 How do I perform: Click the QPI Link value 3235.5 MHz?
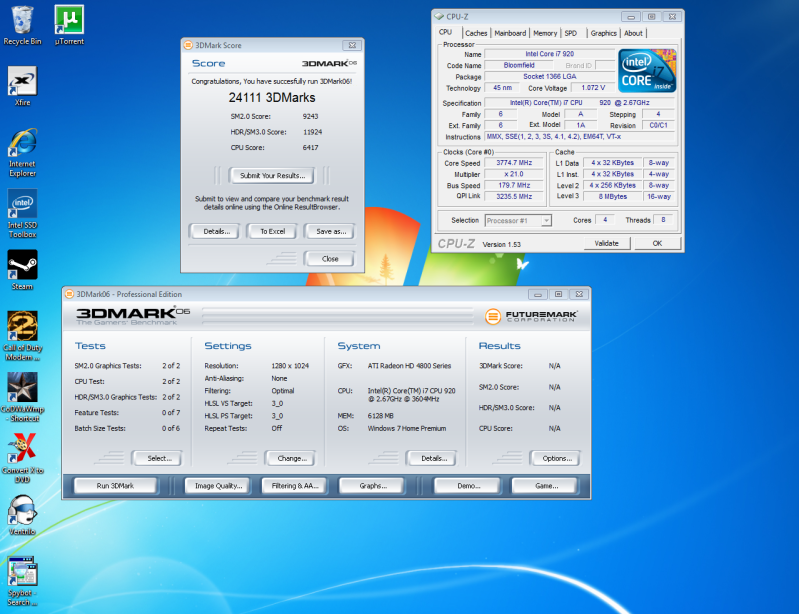click(x=514, y=197)
